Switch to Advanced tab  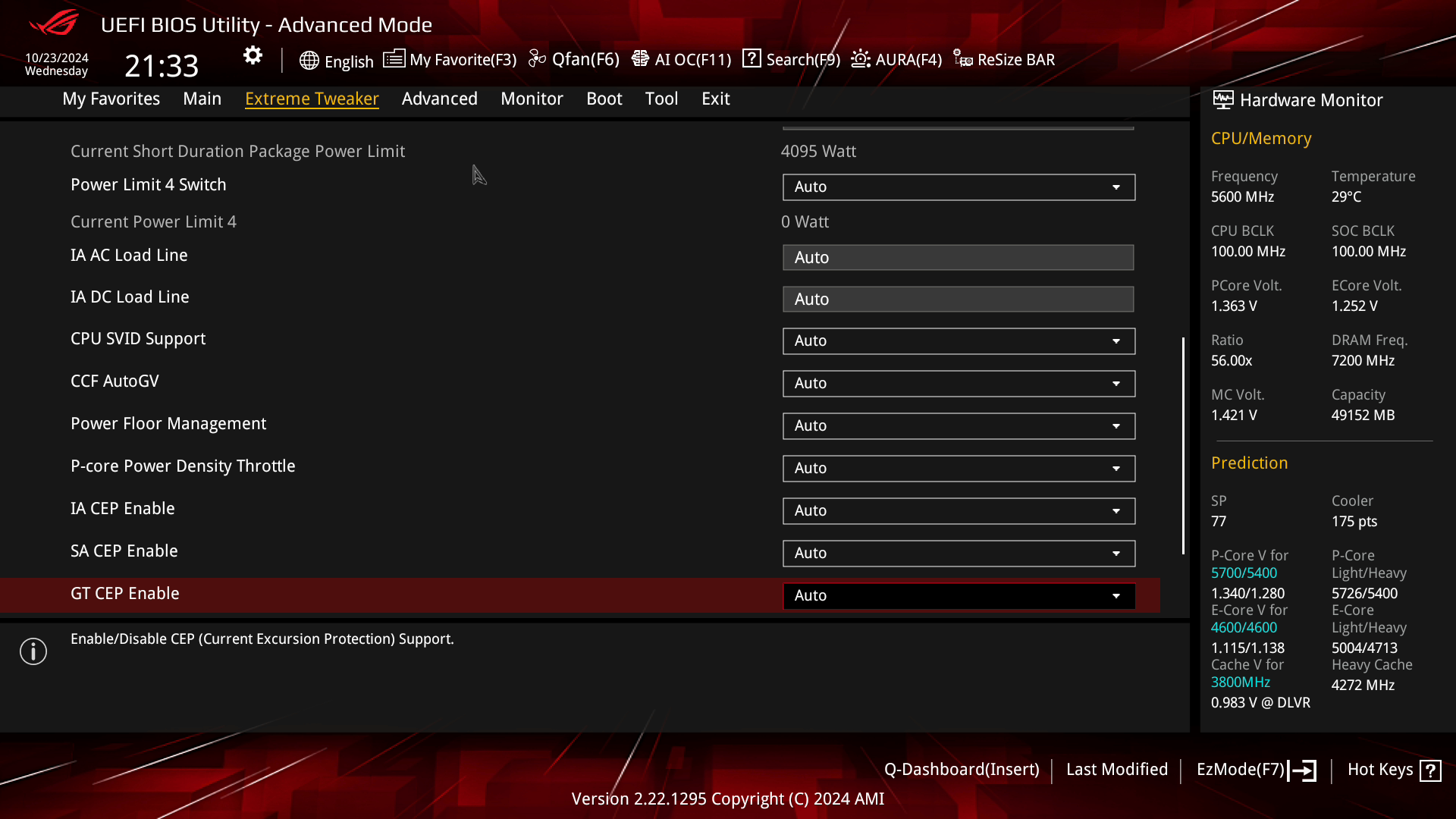point(439,98)
